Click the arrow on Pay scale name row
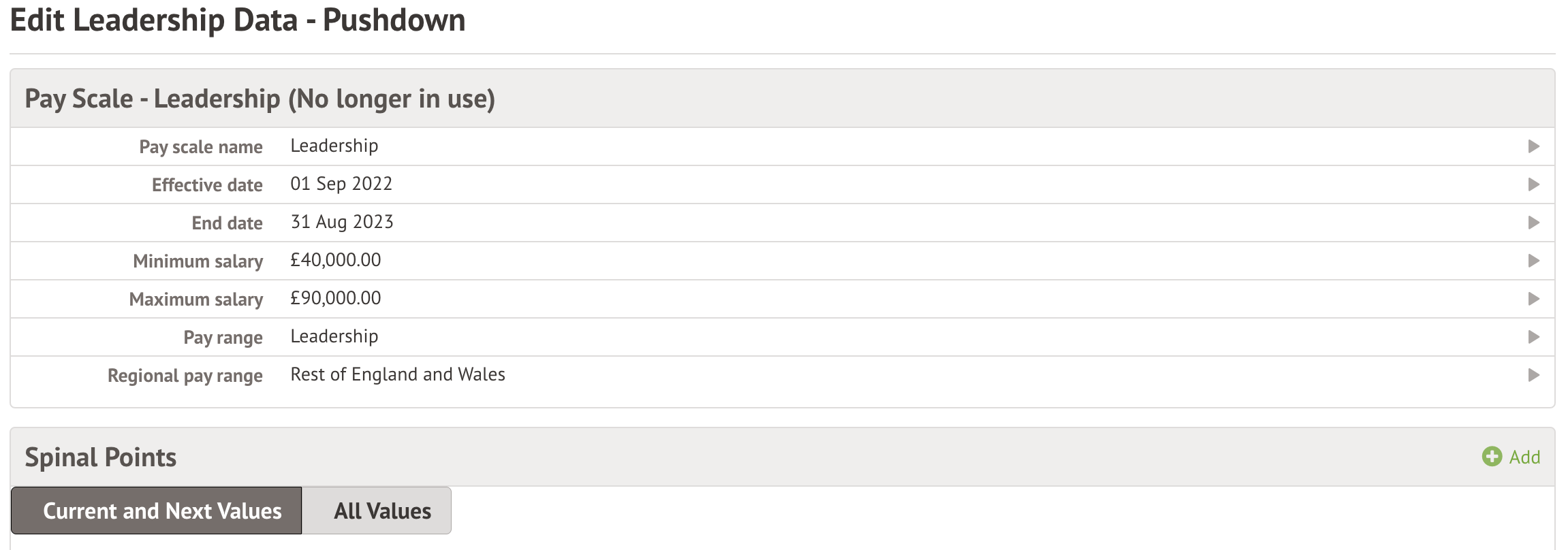The height and width of the screenshot is (550, 1568). (x=1534, y=146)
